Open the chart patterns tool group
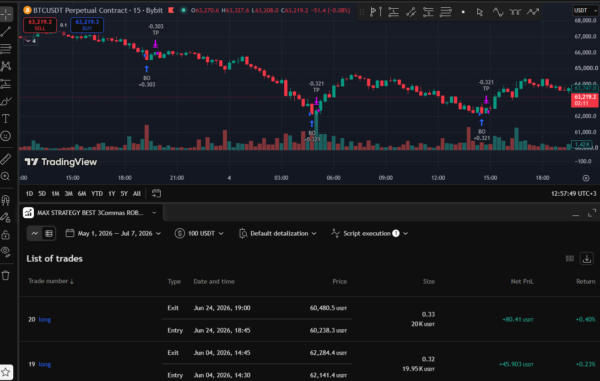 (6, 66)
